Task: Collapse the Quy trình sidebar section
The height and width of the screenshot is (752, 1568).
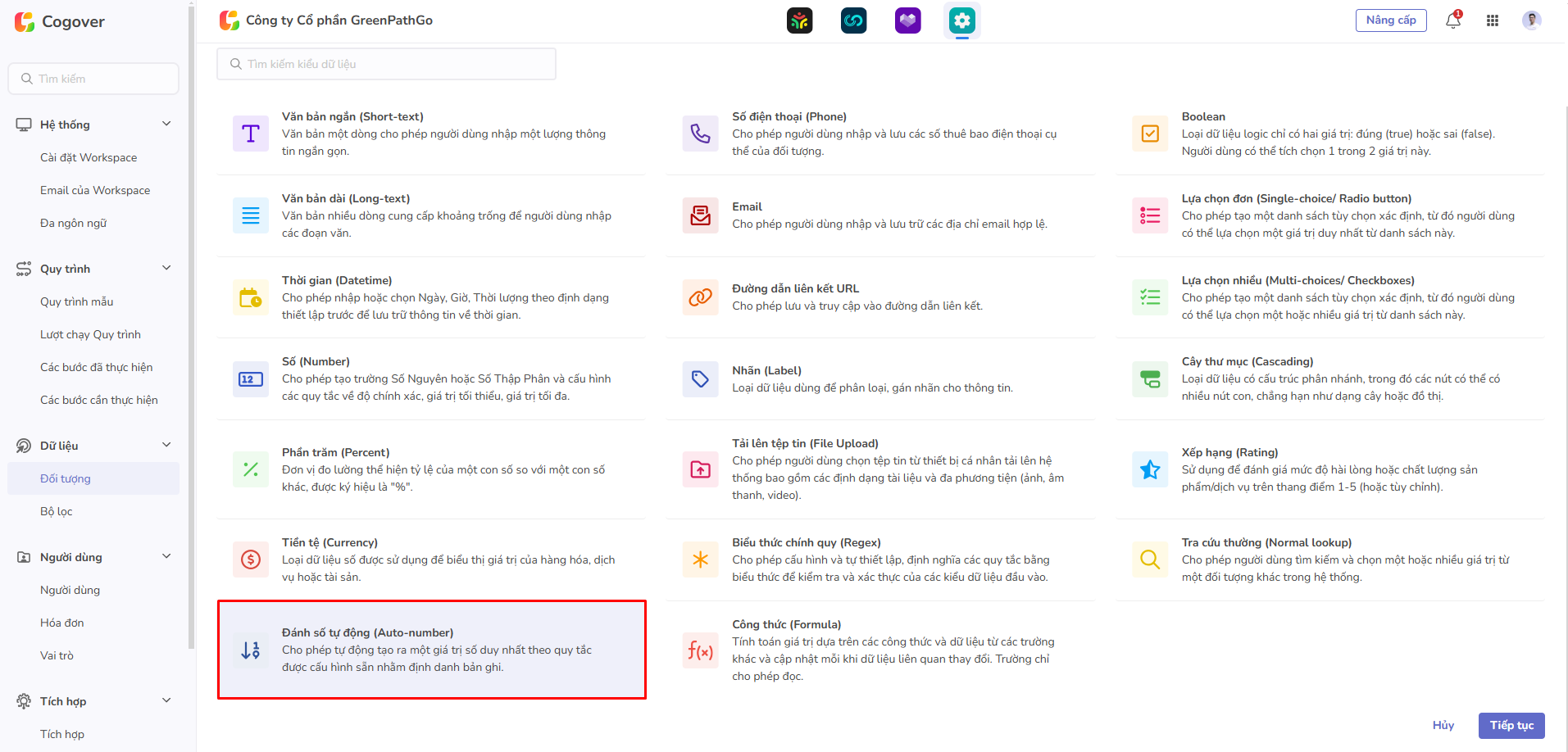Action: 166,269
